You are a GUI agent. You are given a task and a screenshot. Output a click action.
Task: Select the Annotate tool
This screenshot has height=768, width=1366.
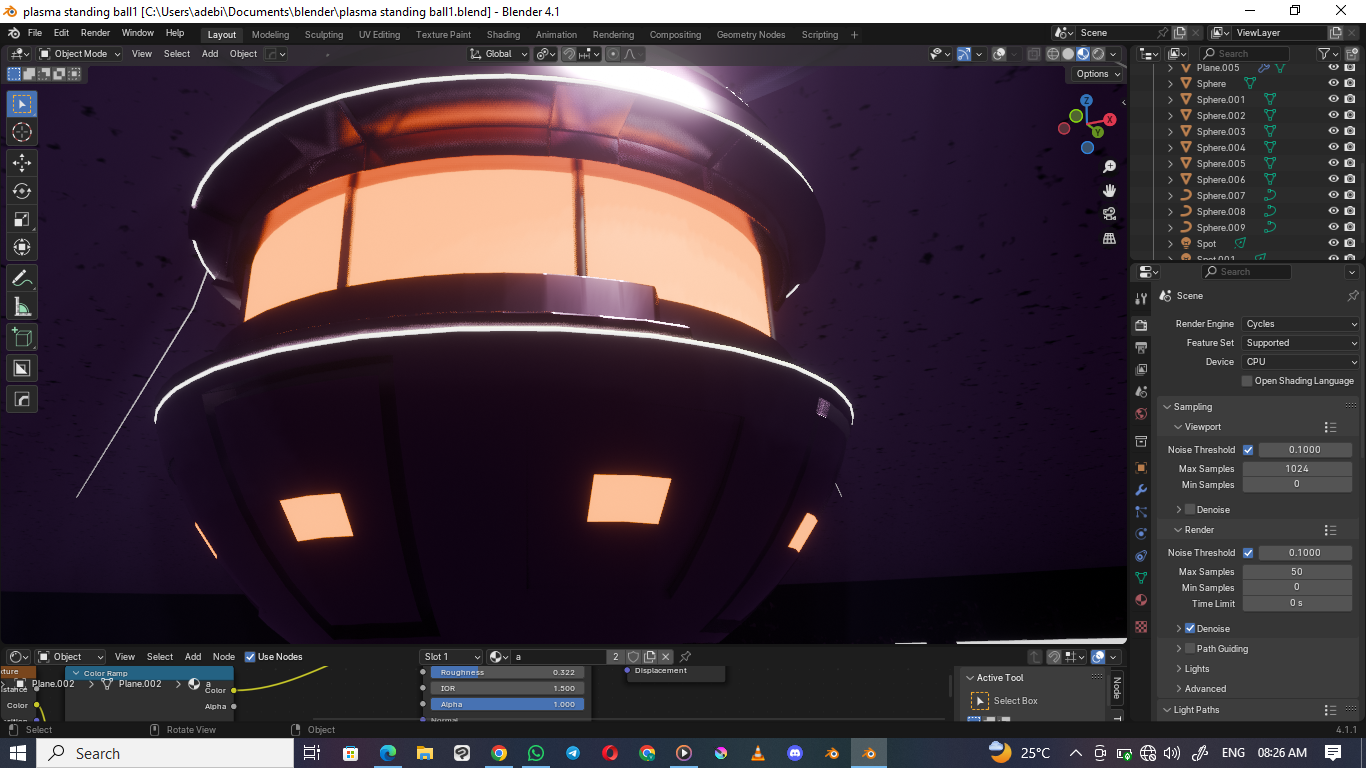tap(22, 278)
